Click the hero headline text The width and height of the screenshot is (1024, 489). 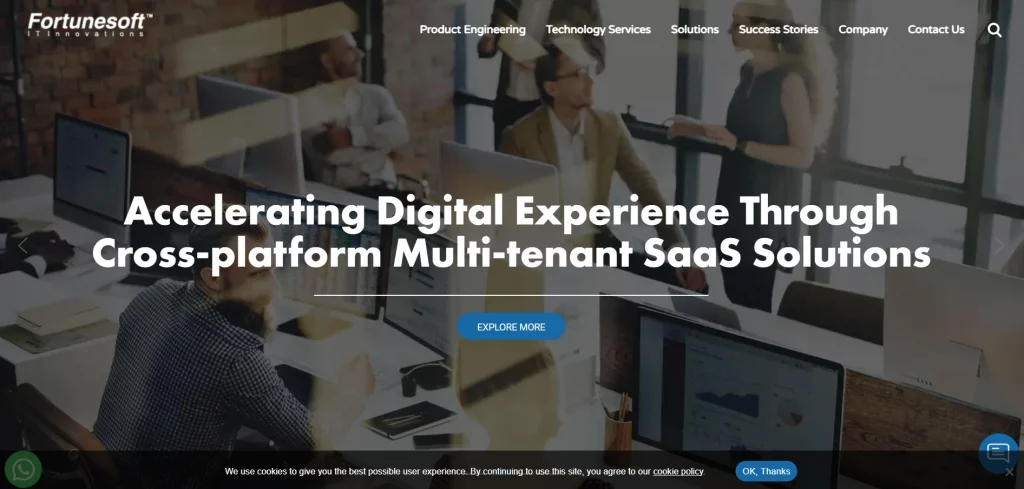coord(511,232)
